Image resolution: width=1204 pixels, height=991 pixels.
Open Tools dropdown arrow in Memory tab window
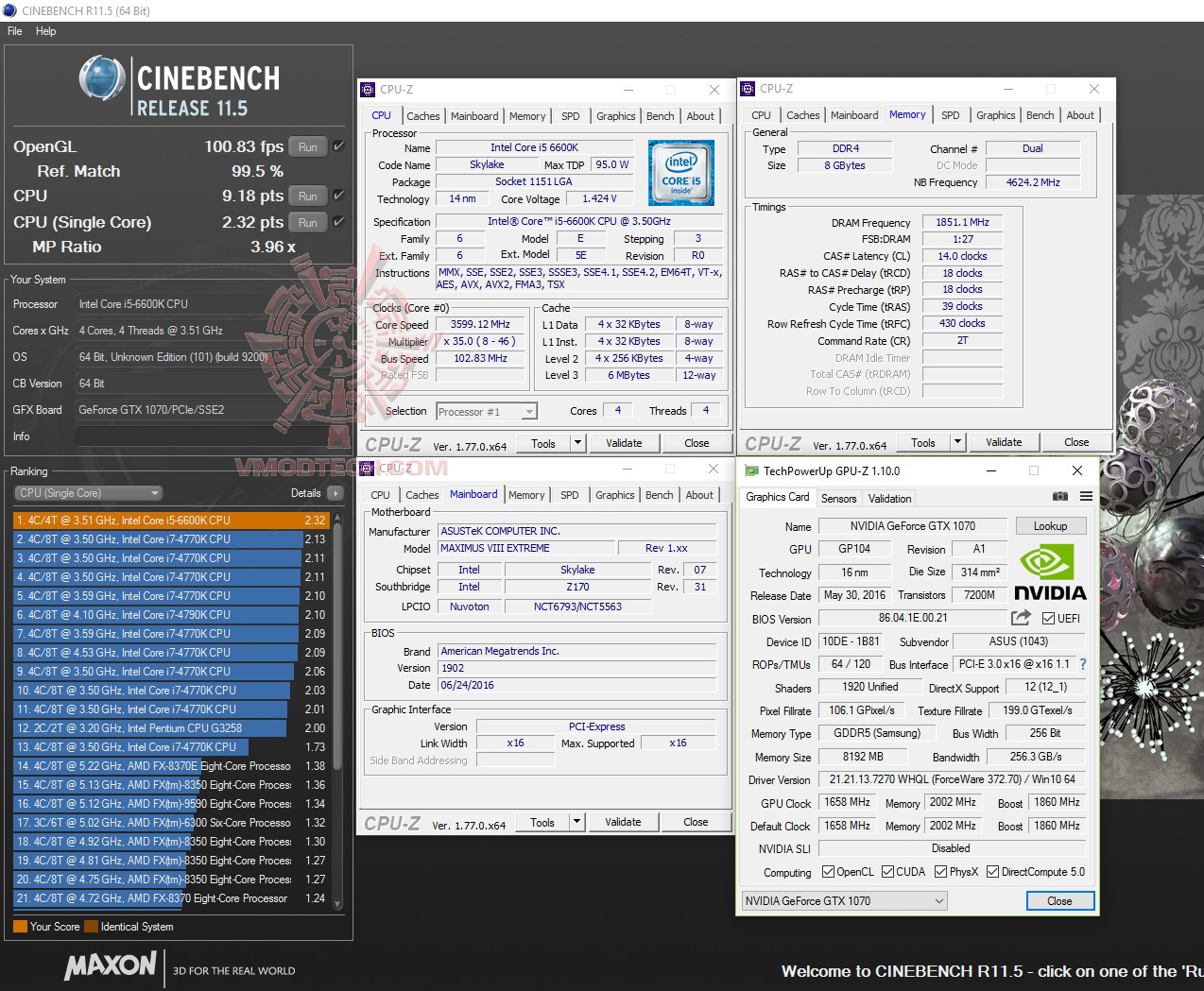pyautogui.click(x=958, y=442)
